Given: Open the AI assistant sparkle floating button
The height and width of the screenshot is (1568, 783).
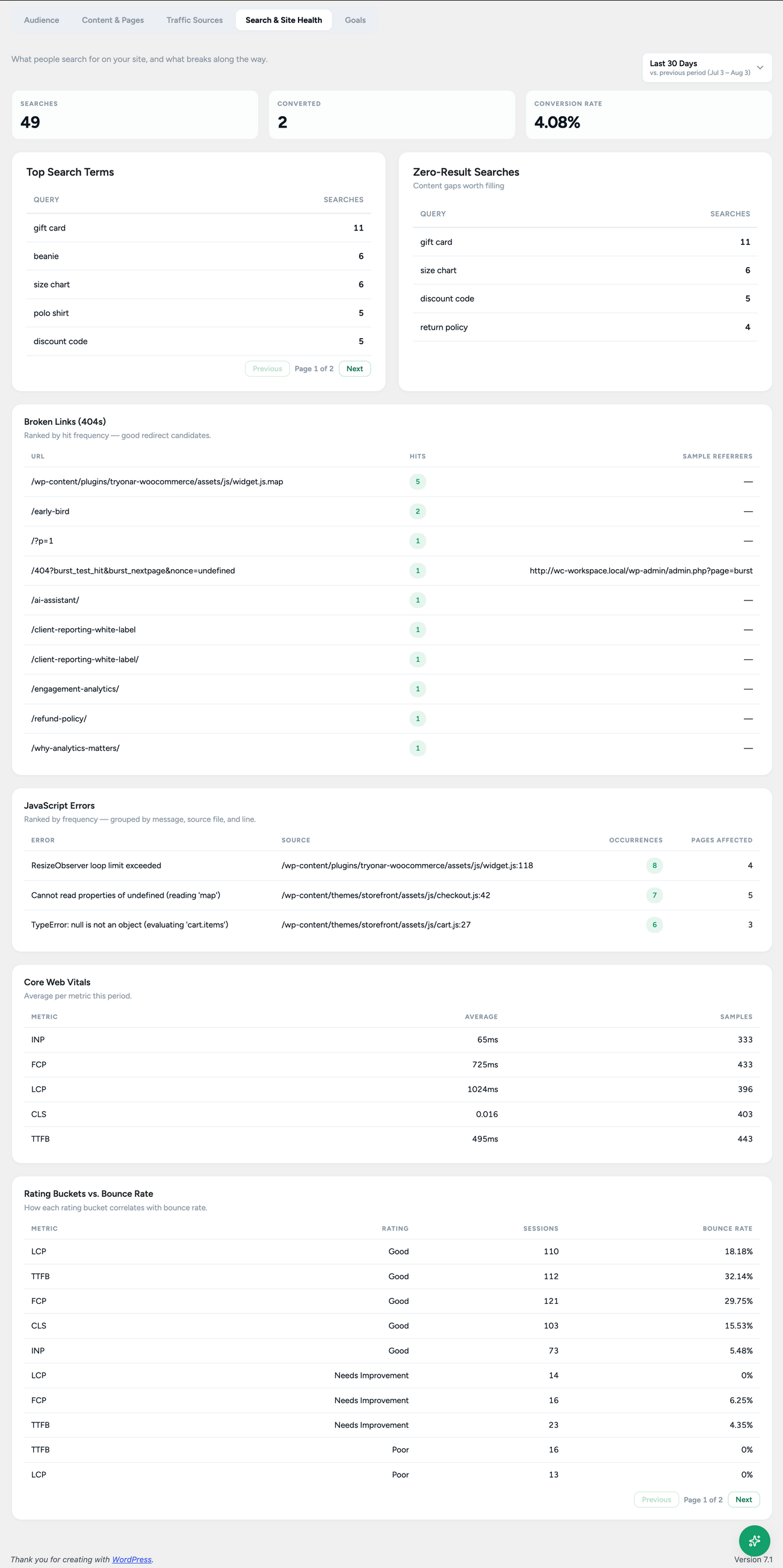Looking at the screenshot, I should pyautogui.click(x=754, y=1540).
